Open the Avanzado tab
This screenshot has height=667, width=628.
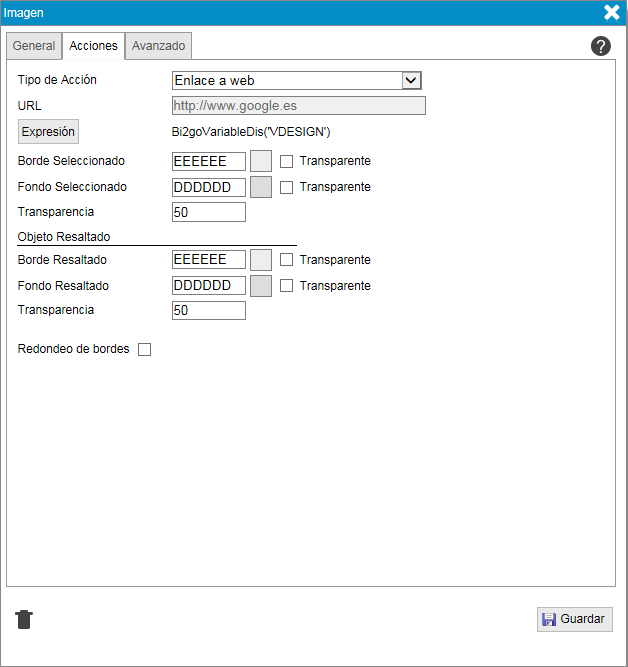pos(159,46)
